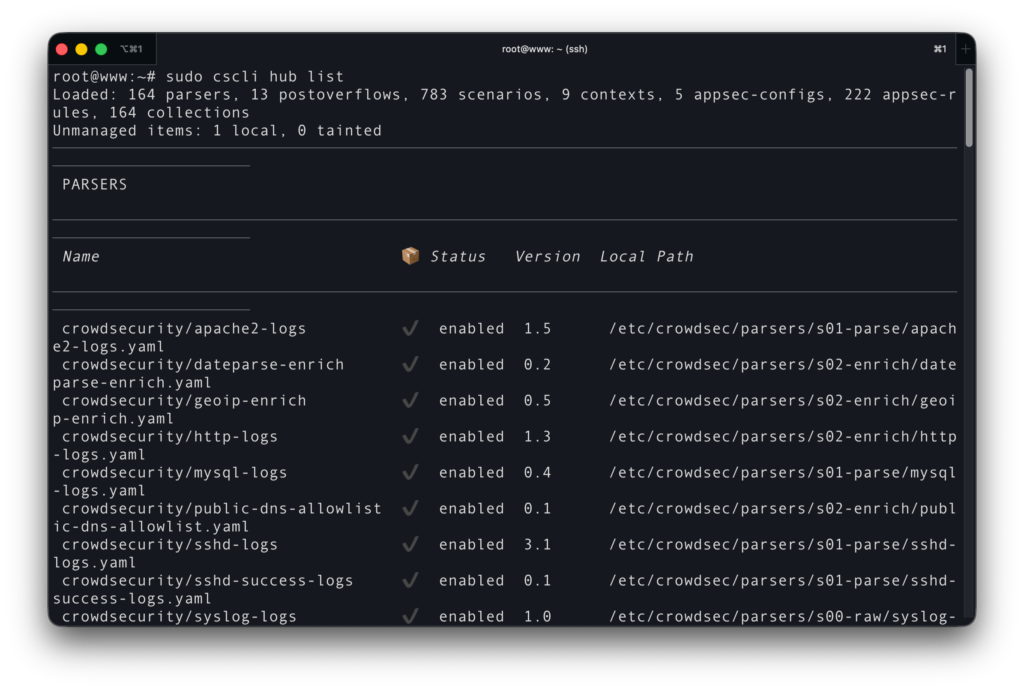Click the syslog-logs s00-raw path text
The width and height of the screenshot is (1024, 690).
click(x=782, y=616)
